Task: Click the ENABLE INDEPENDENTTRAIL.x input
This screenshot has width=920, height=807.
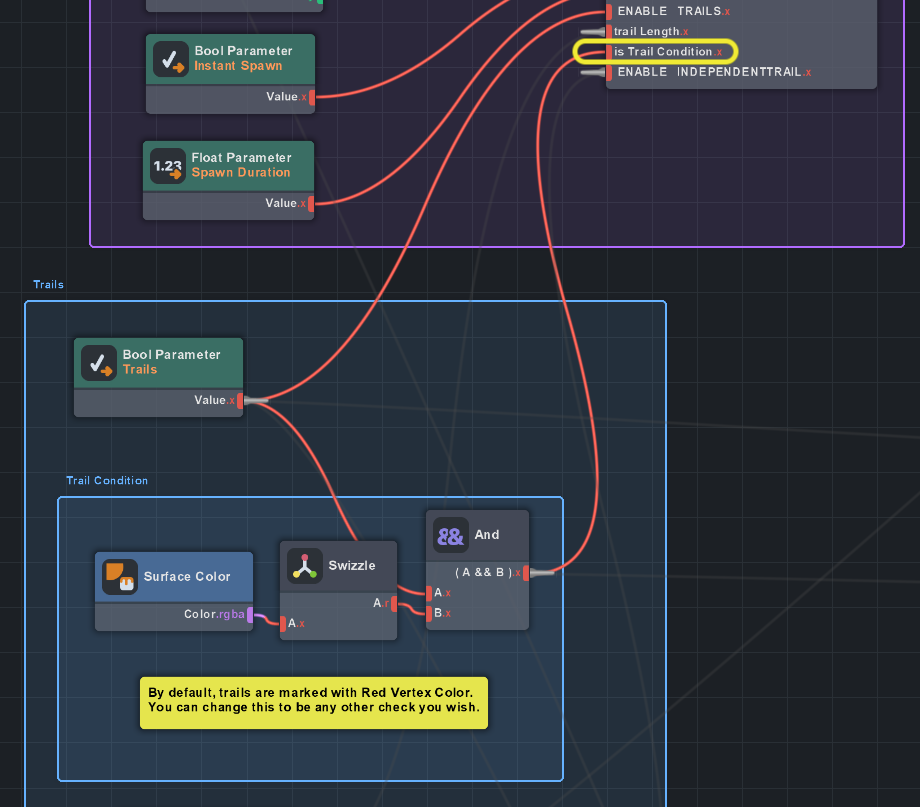Action: (x=609, y=72)
